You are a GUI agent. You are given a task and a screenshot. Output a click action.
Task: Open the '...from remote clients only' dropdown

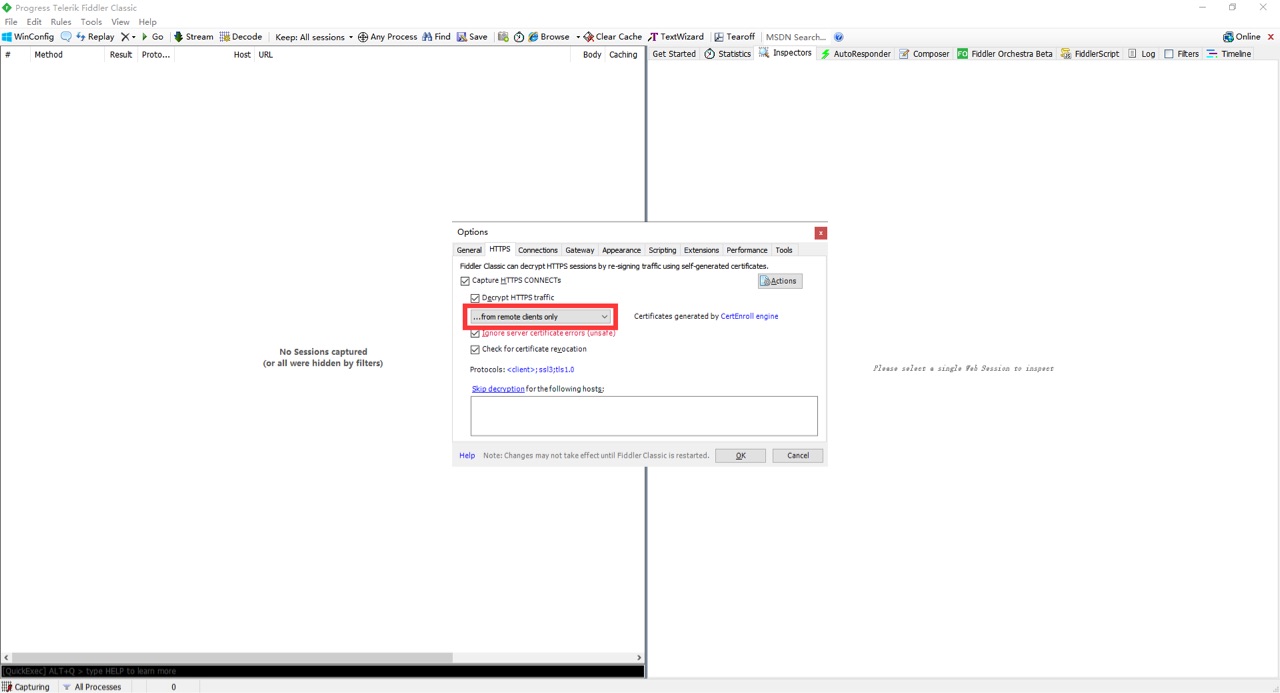coord(540,317)
